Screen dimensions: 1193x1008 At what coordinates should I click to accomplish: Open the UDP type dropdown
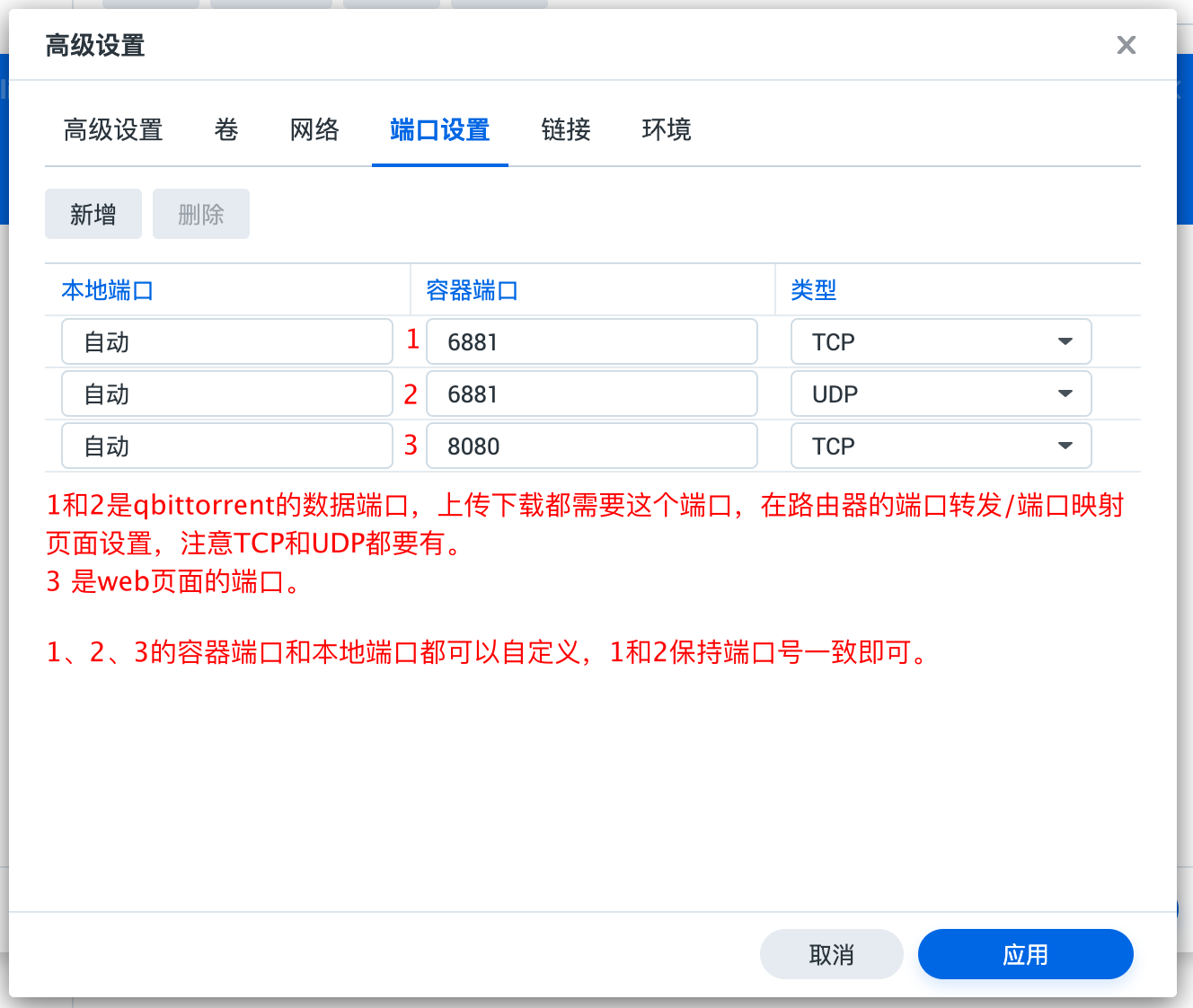click(941, 393)
